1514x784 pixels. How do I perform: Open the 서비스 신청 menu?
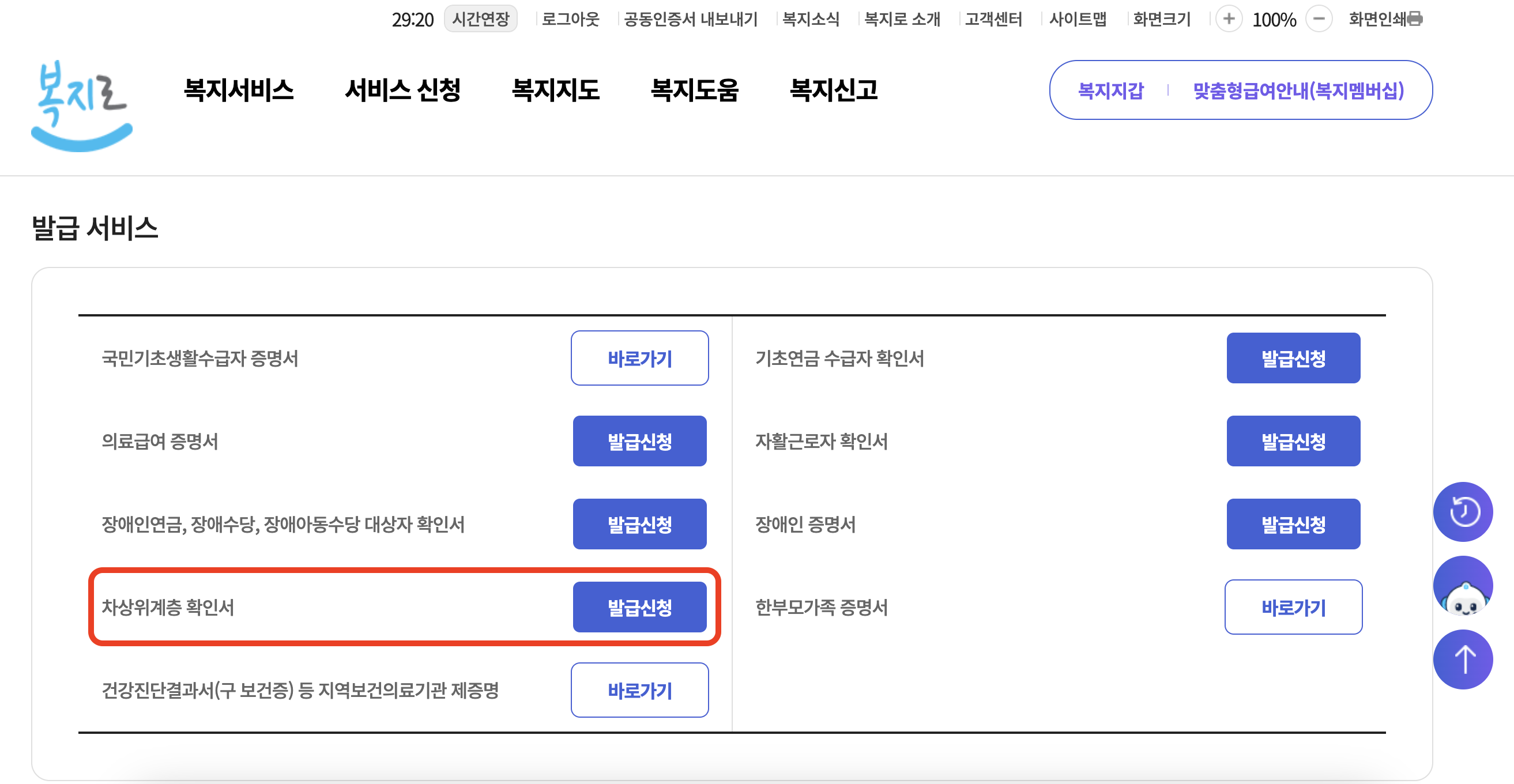click(404, 91)
